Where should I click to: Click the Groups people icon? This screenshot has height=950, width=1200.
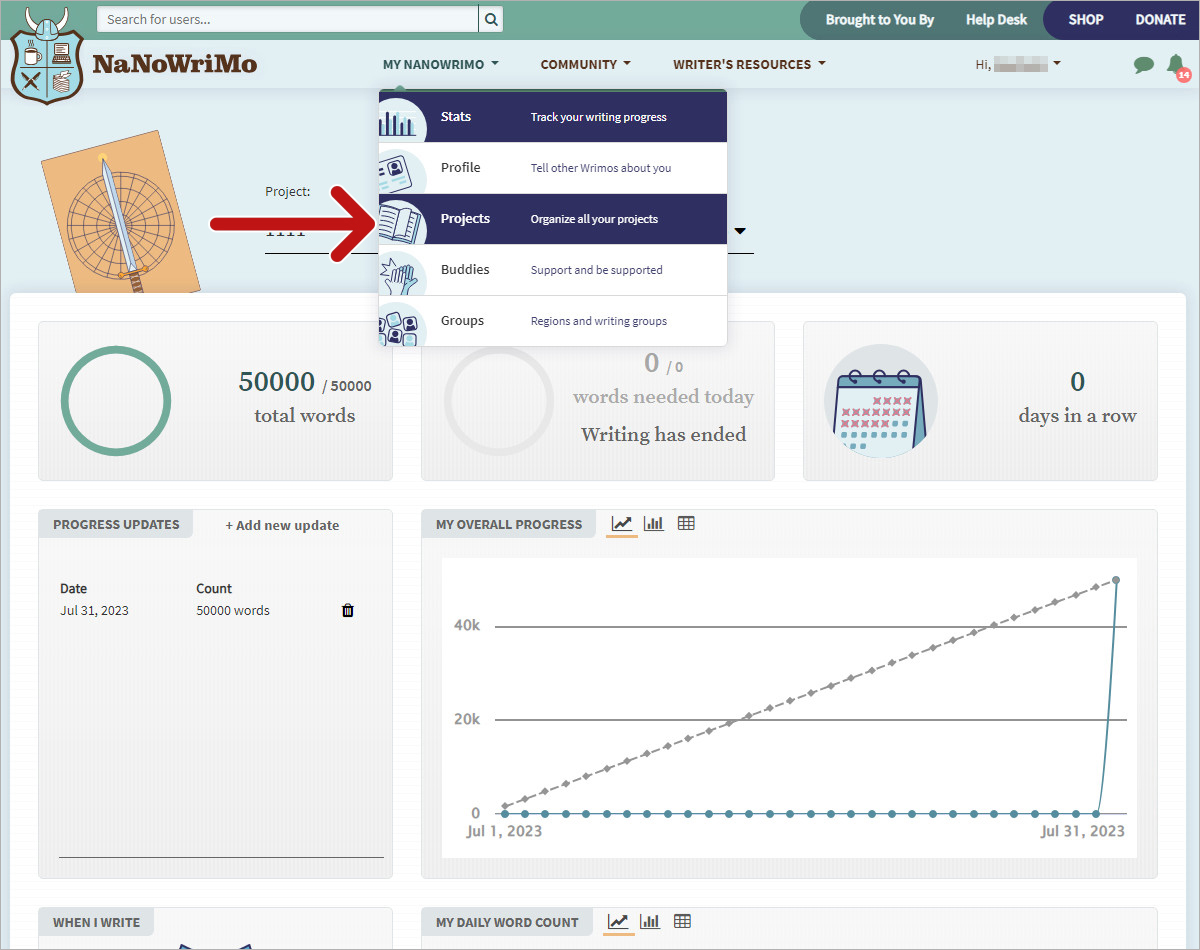(402, 322)
